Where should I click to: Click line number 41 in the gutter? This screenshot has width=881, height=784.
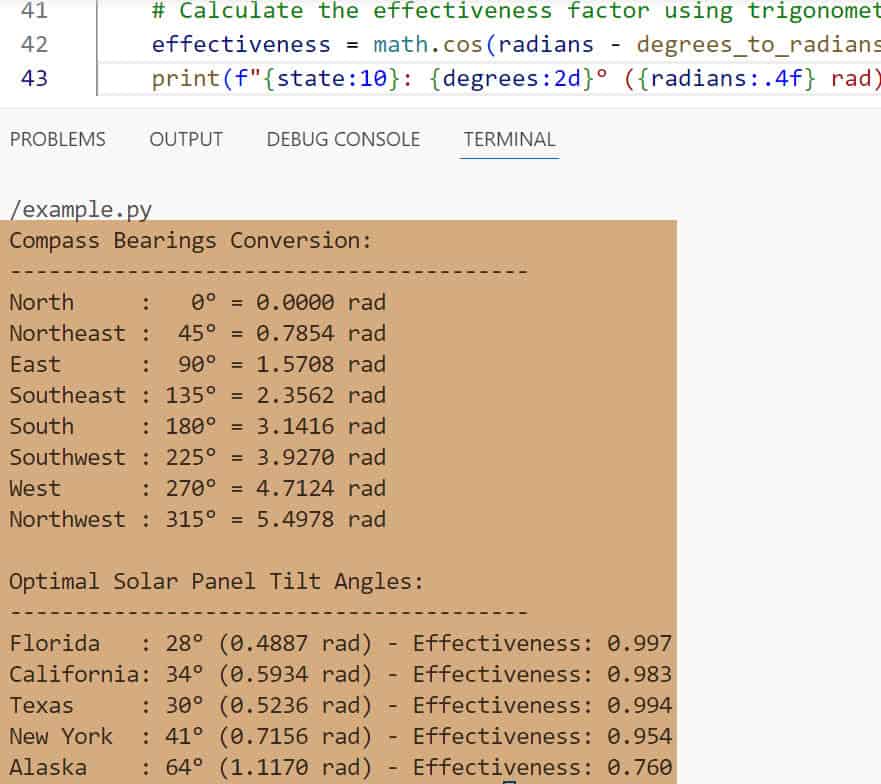coord(33,12)
